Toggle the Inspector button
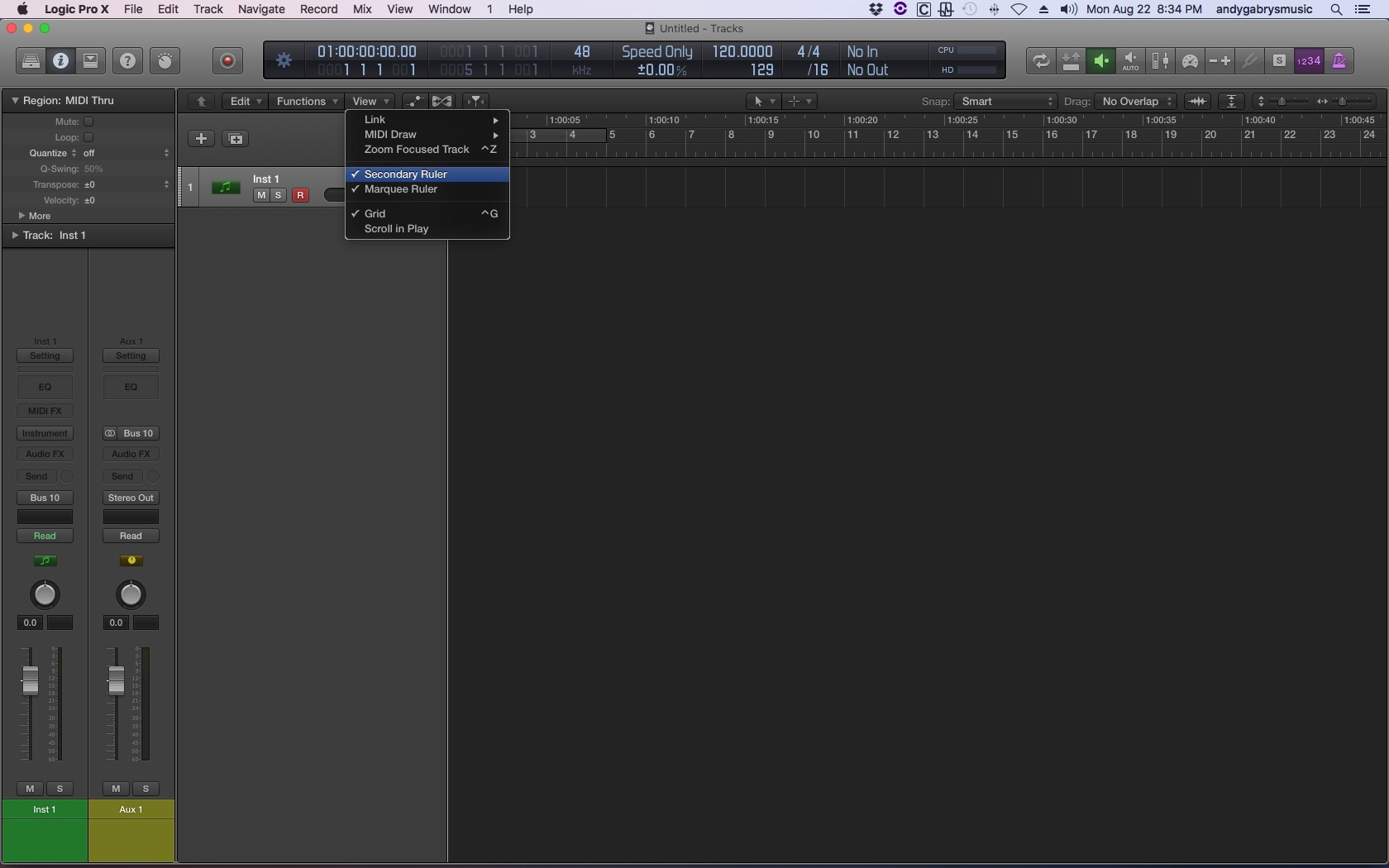Image resolution: width=1389 pixels, height=868 pixels. [x=61, y=60]
